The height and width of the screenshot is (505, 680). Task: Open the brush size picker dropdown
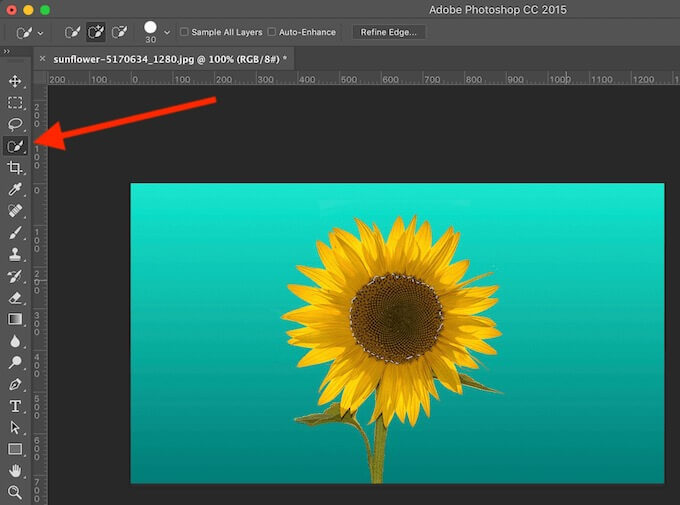pos(167,33)
